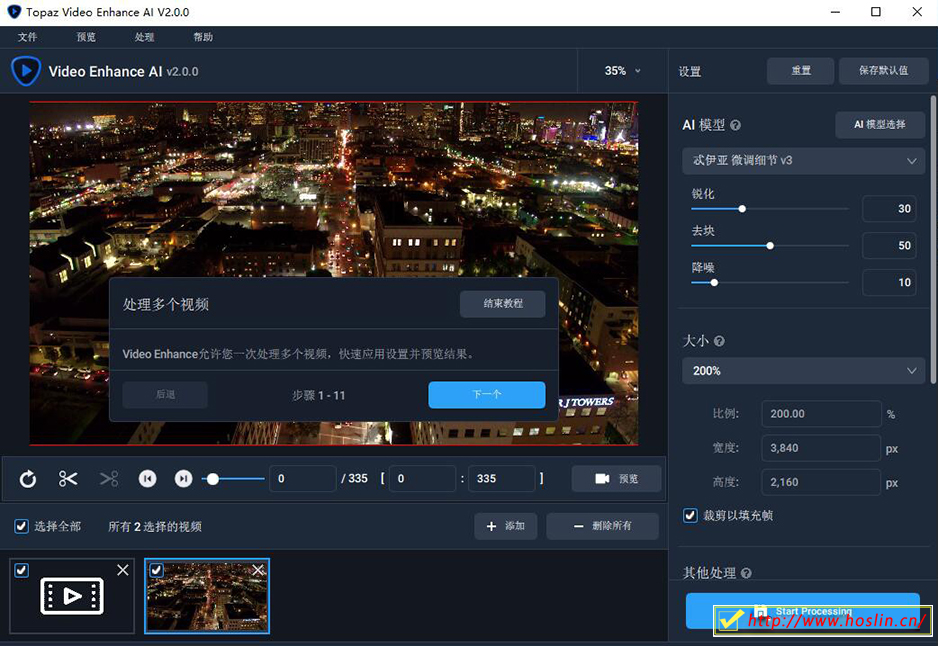This screenshot has width=938, height=646.
Task: Select the first video placeholder thumbnail
Action: click(x=72, y=596)
